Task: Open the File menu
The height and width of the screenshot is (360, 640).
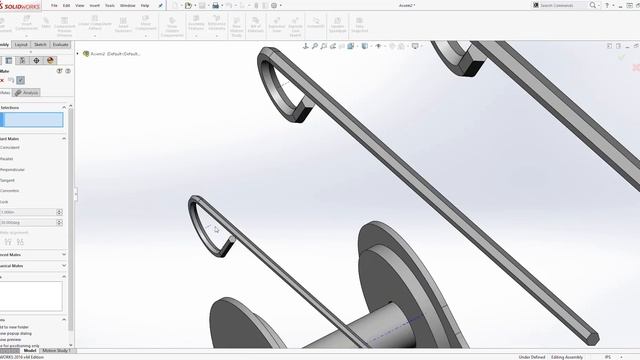Action: tap(54, 6)
